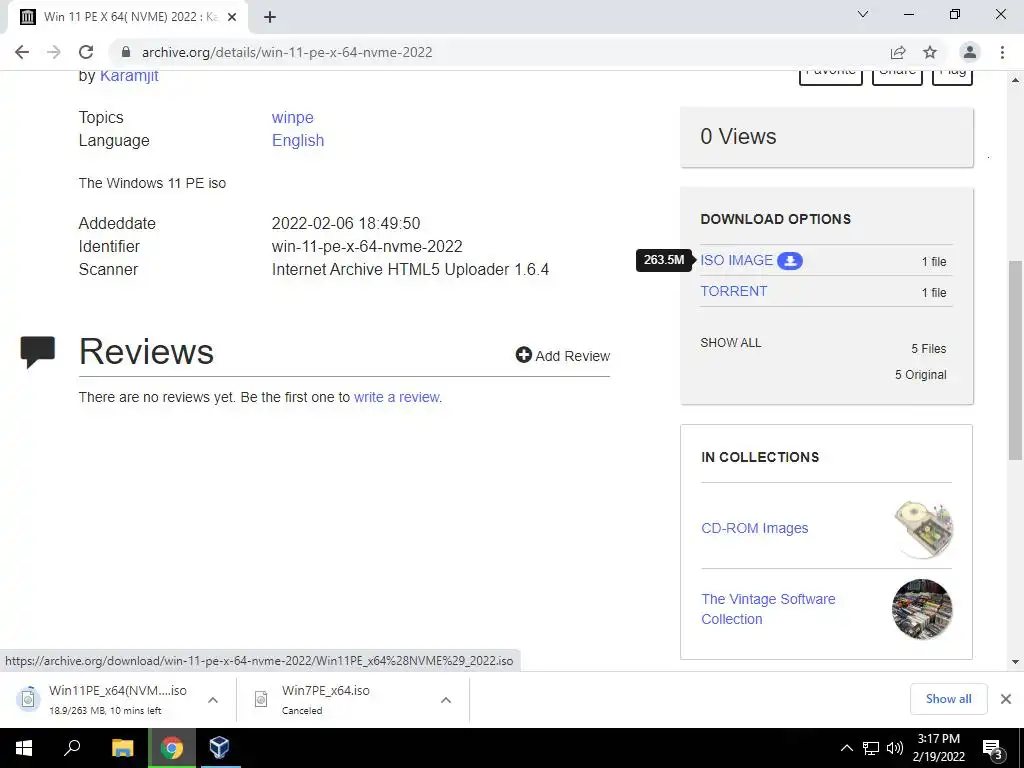Image resolution: width=1024 pixels, height=768 pixels.
Task: Open CD-ROM Images collection link
Action: 754,528
